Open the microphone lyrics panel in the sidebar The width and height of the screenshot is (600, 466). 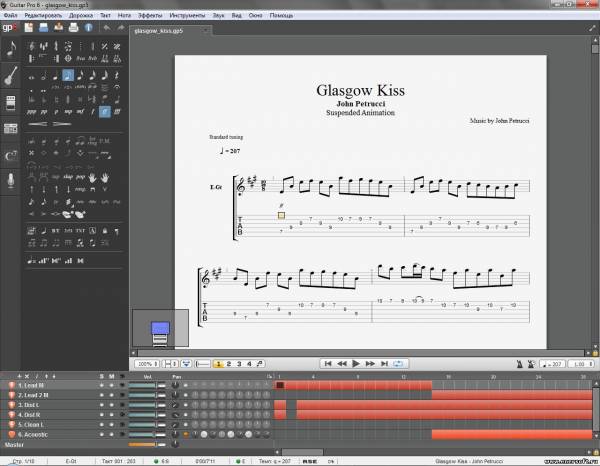[x=11, y=180]
